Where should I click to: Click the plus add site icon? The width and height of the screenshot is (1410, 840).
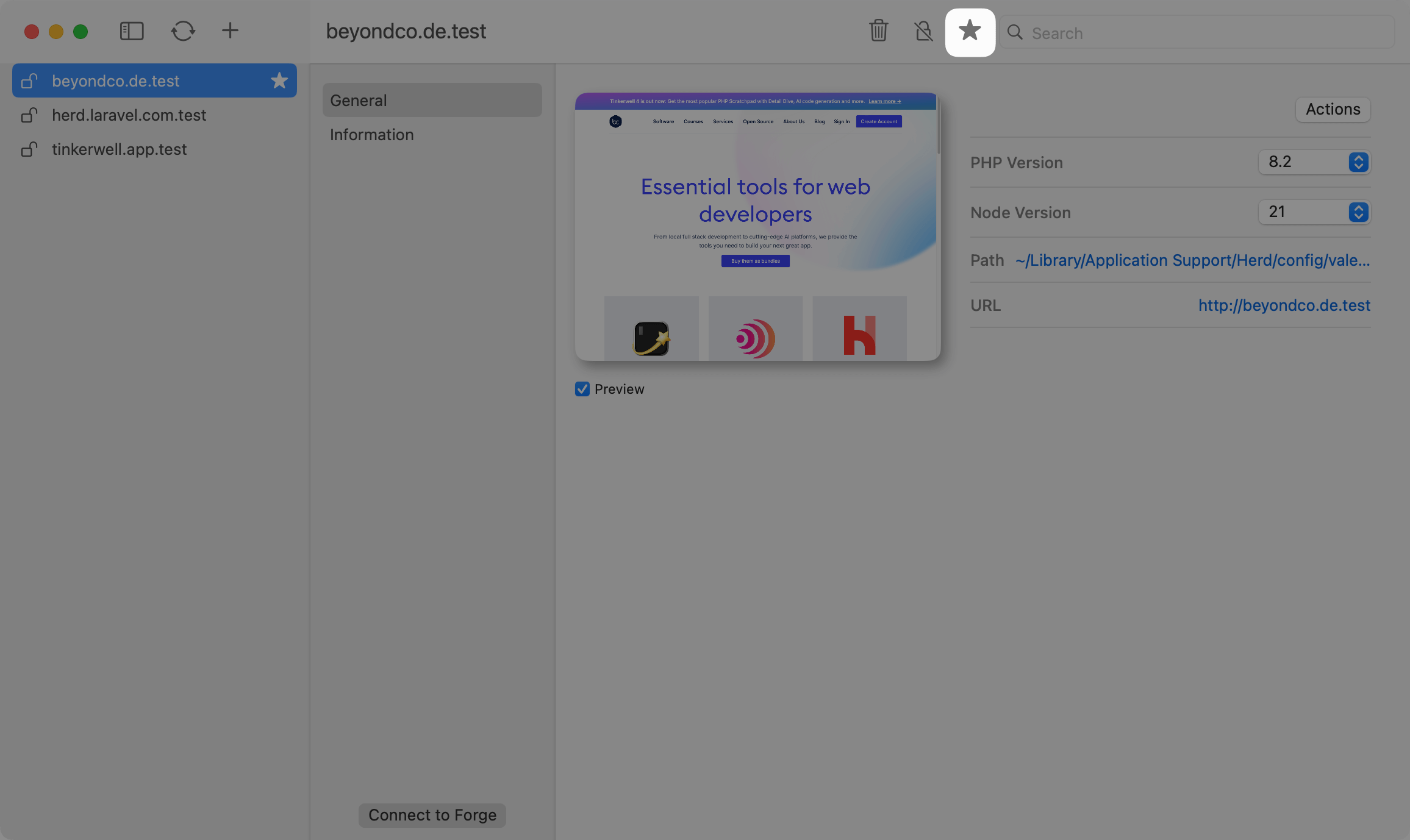coord(230,30)
